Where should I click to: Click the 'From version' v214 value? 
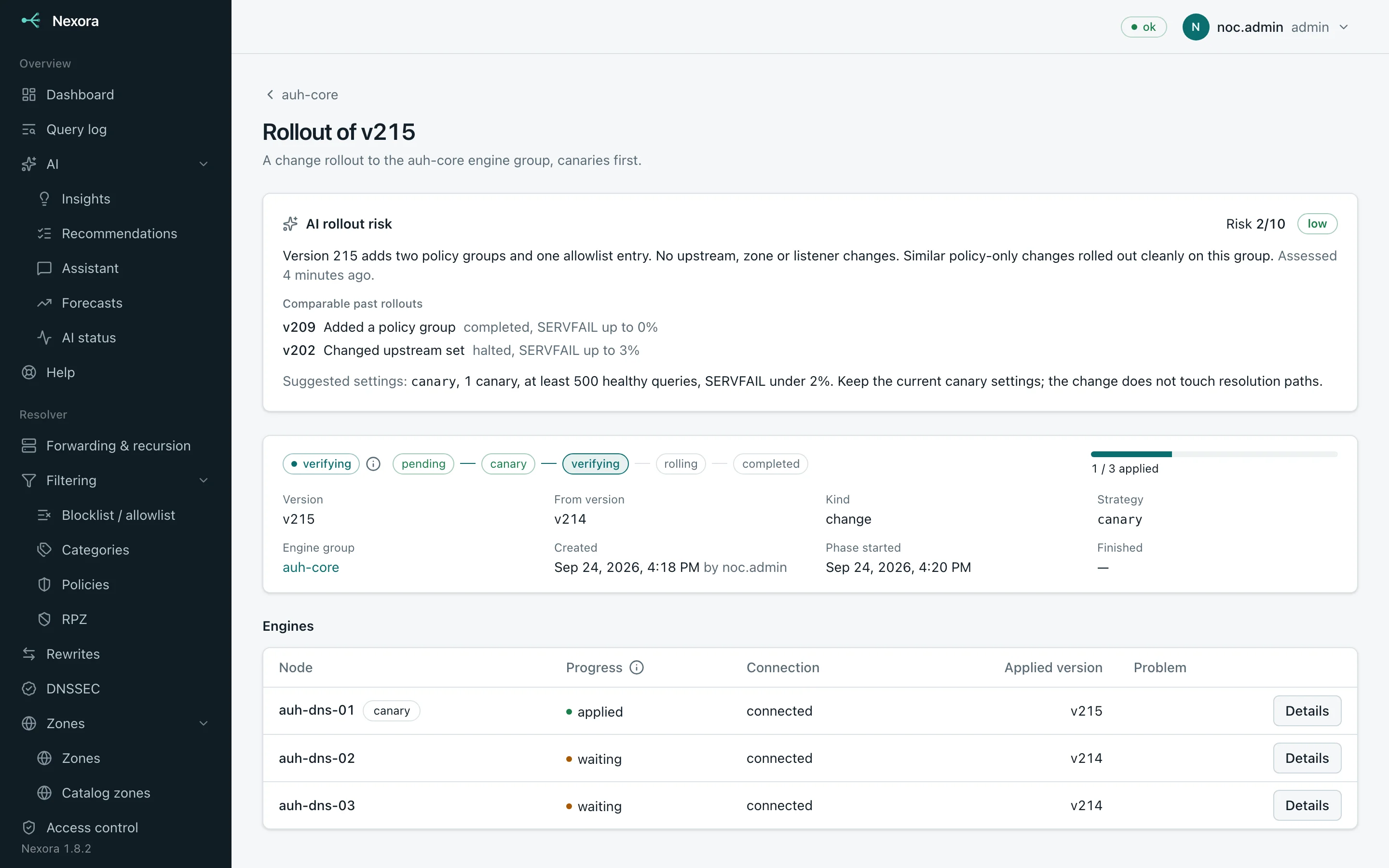[x=570, y=519]
